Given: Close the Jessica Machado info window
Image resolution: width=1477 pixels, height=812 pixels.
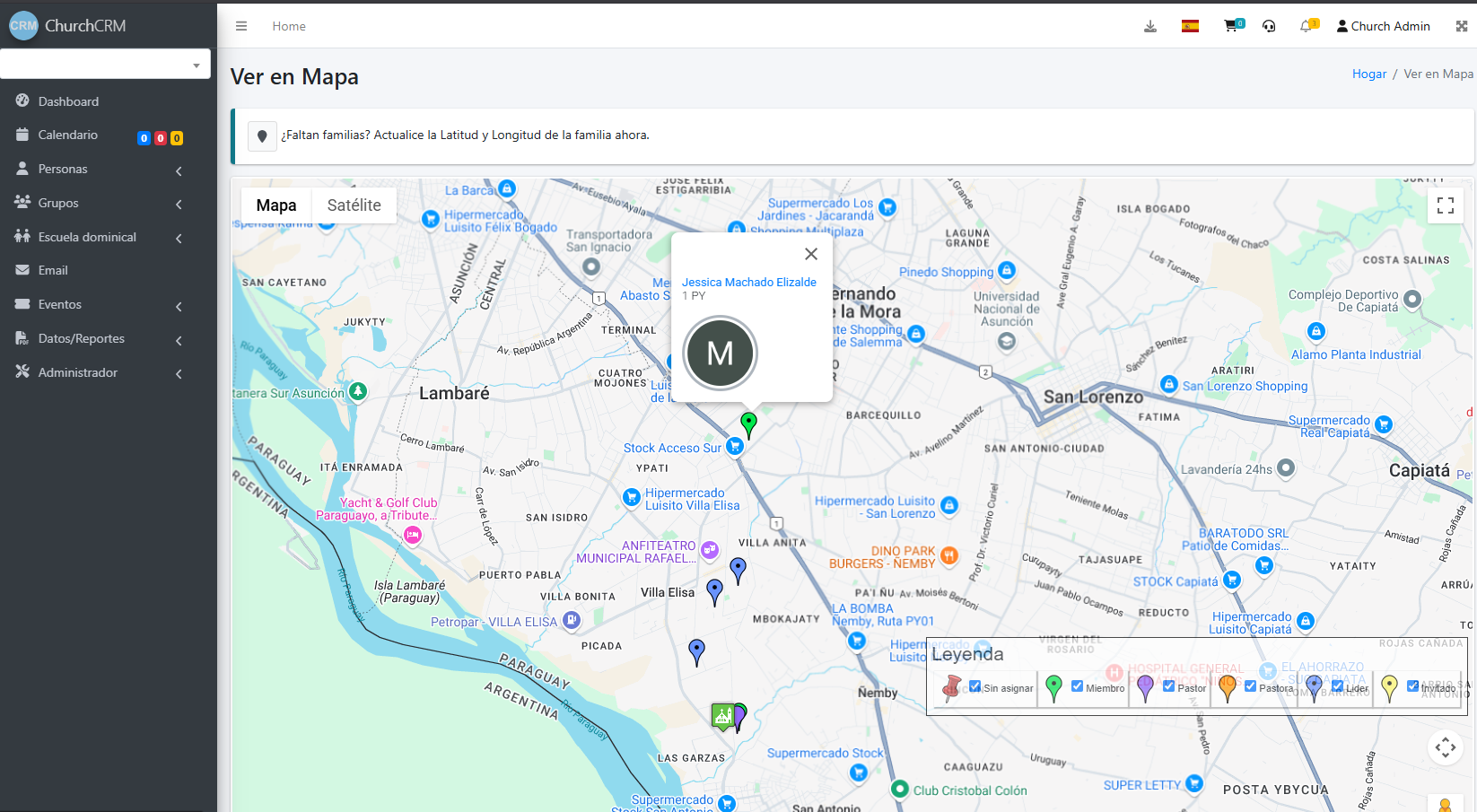Looking at the screenshot, I should [x=811, y=254].
